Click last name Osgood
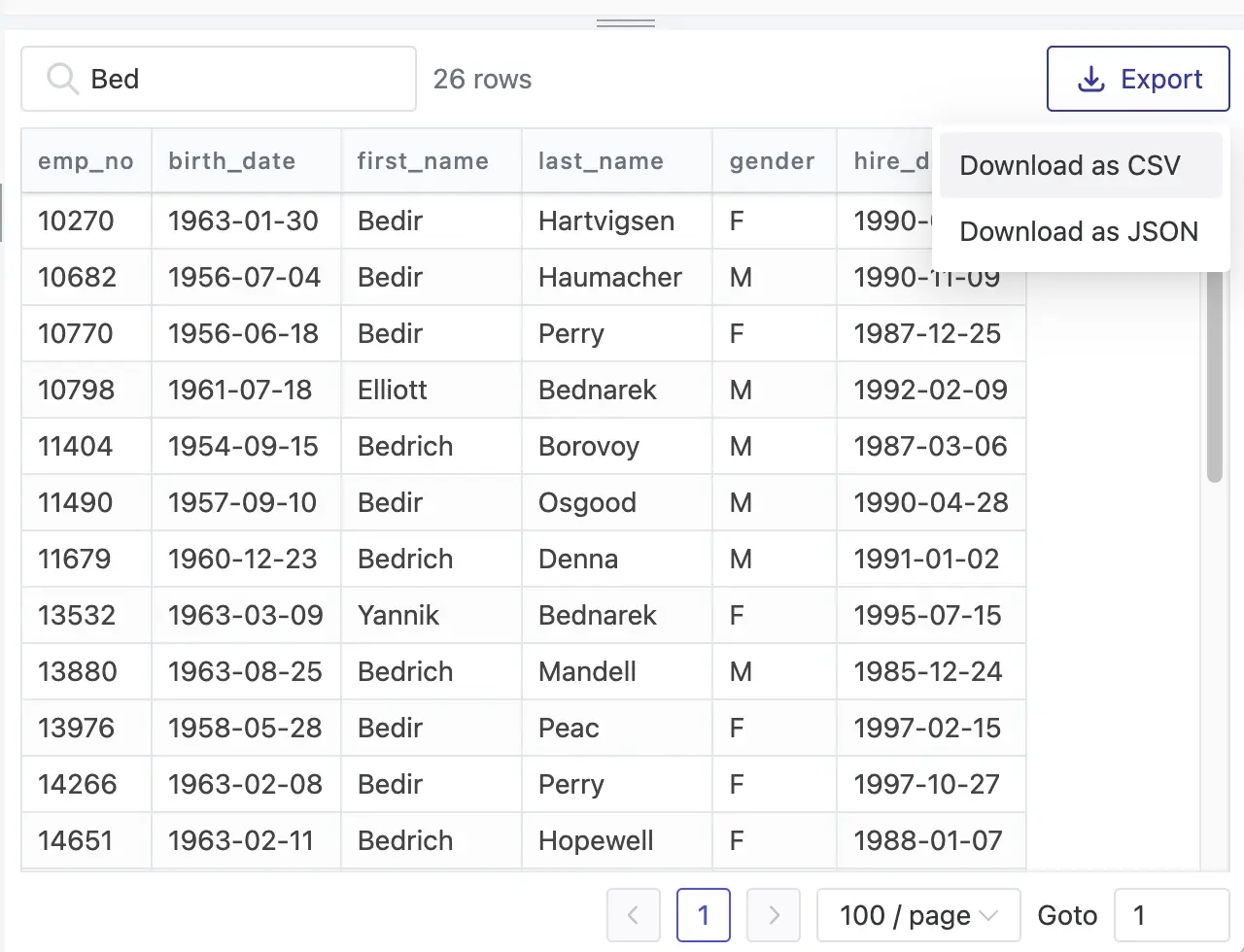The image size is (1244, 952). tap(587, 502)
